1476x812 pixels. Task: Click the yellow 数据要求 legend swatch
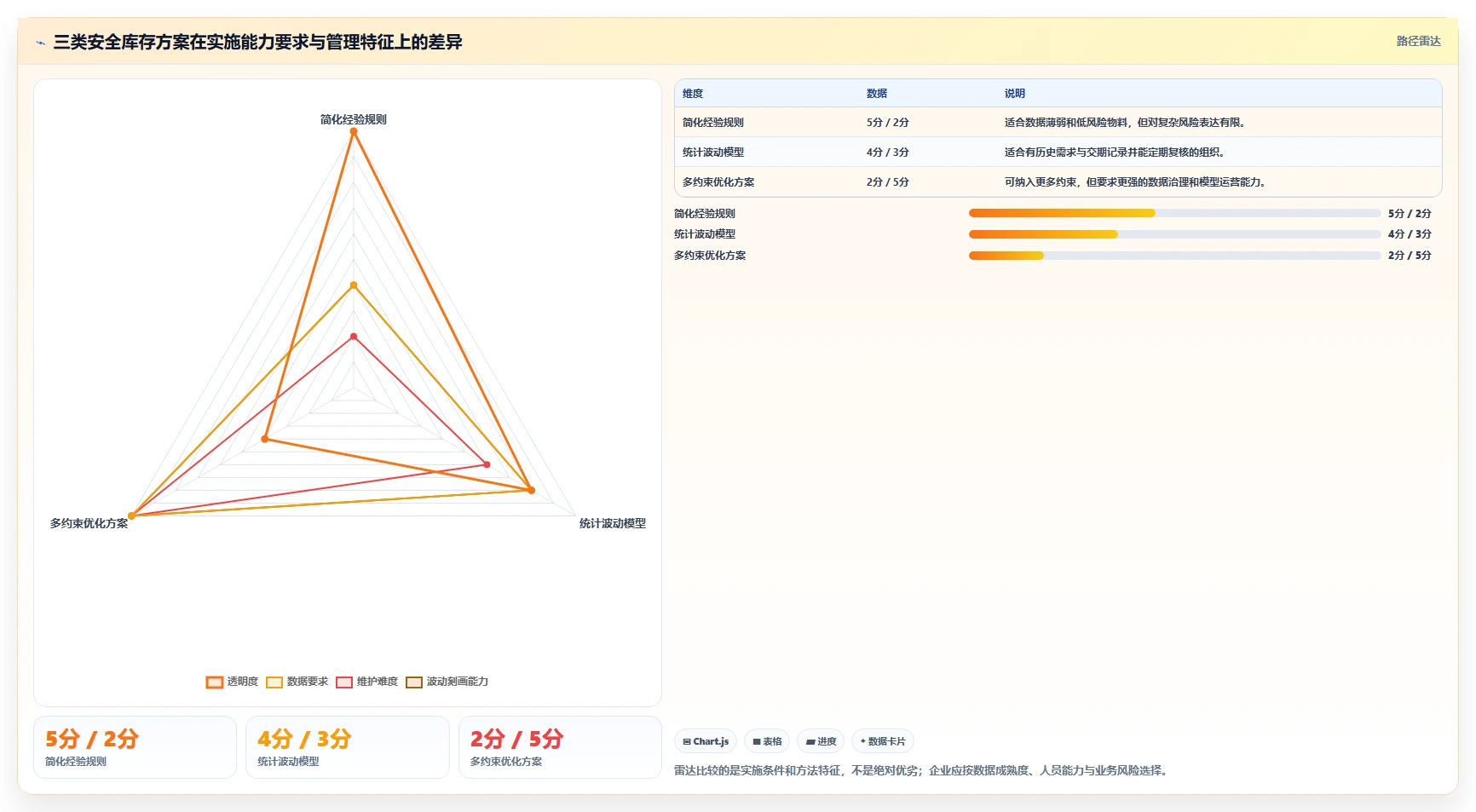[274, 682]
